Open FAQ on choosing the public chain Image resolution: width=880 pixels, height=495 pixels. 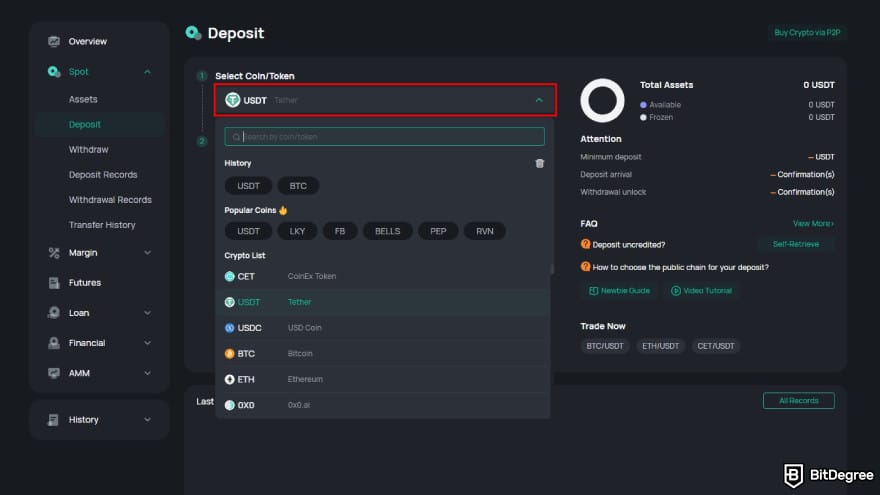pos(680,267)
